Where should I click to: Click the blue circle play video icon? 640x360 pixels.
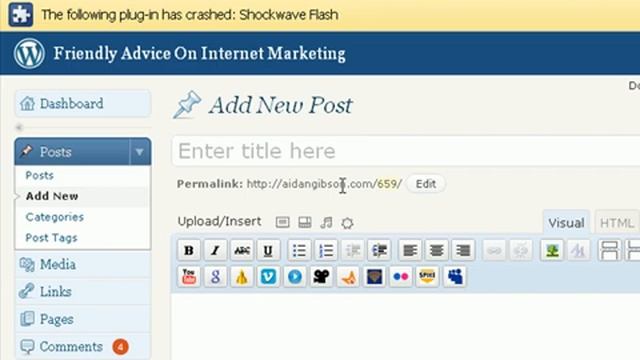[295, 277]
